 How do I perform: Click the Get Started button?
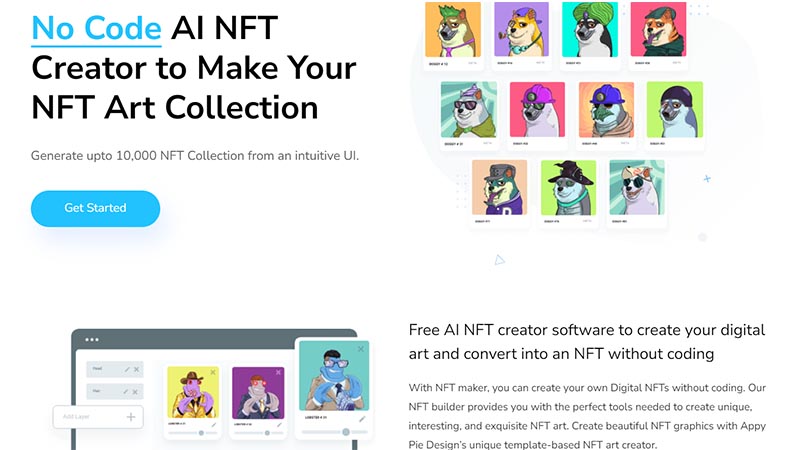pyautogui.click(x=95, y=208)
